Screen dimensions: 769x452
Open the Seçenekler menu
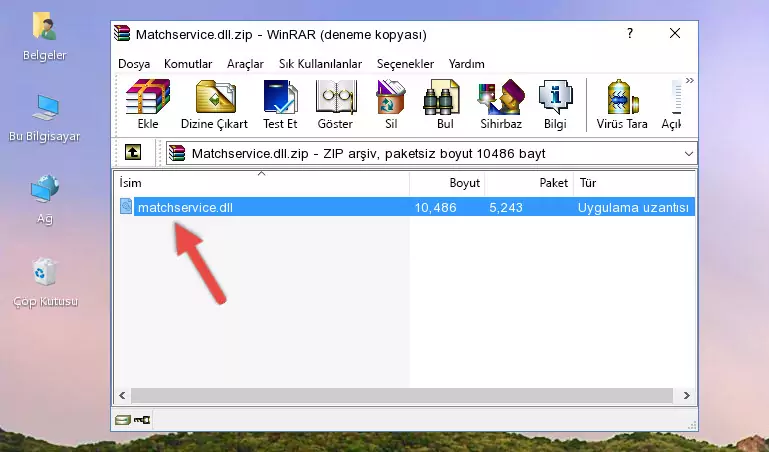[405, 64]
